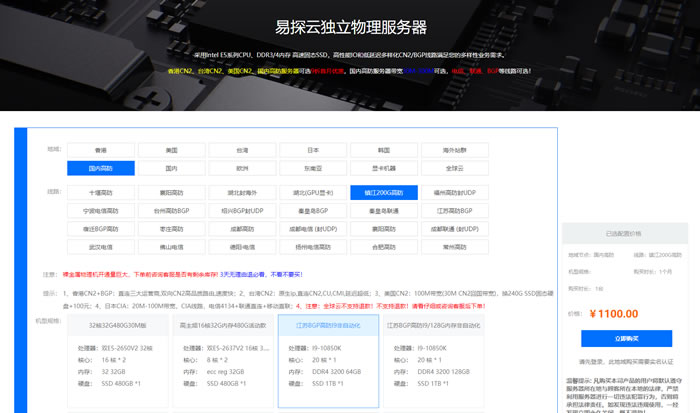Choose the 德阳电信 line
Viewport: 700px width, 413px height.
242,247
